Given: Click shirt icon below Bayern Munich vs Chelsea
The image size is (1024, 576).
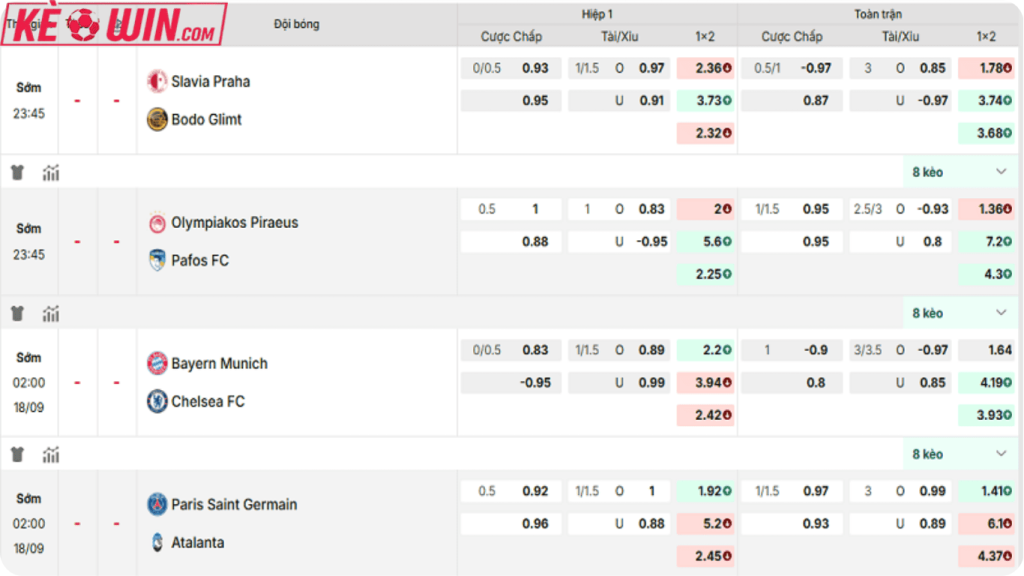Looking at the screenshot, I should [x=17, y=455].
